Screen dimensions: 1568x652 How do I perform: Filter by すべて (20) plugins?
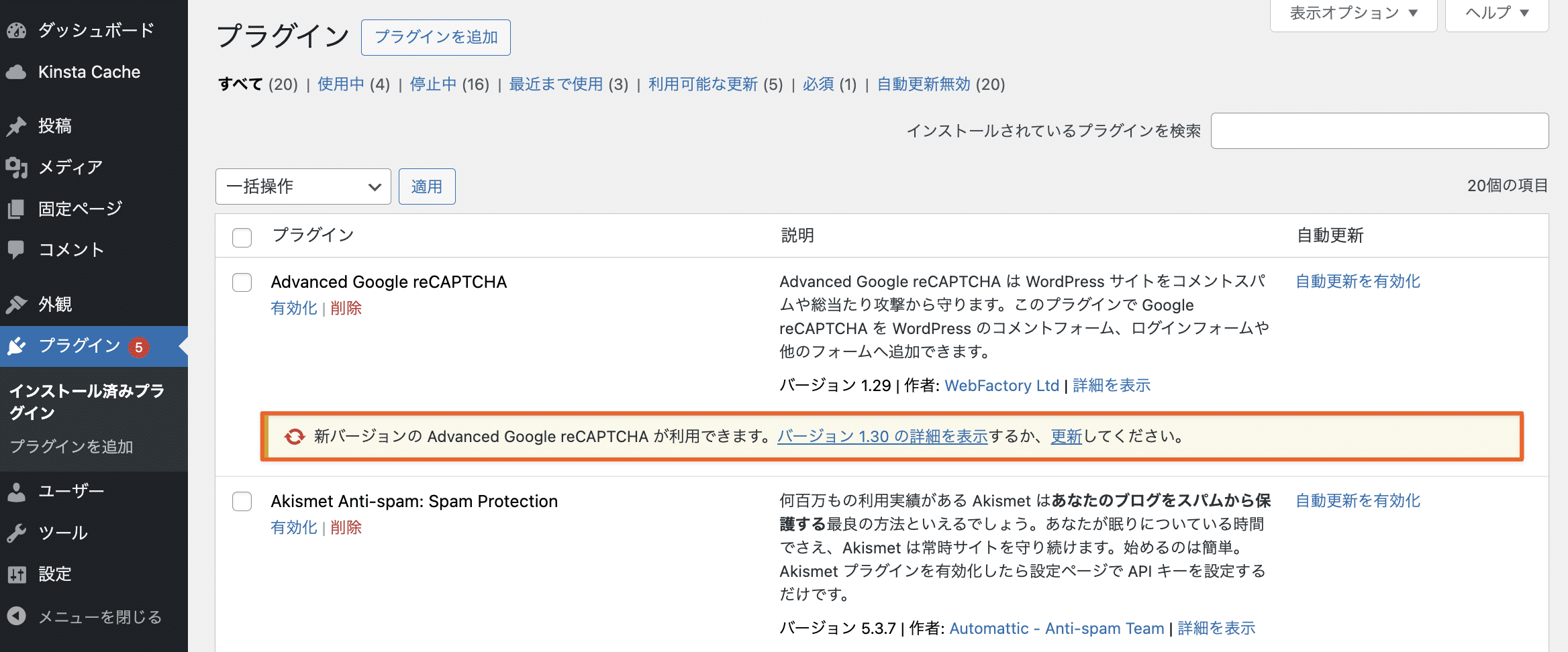[x=258, y=85]
